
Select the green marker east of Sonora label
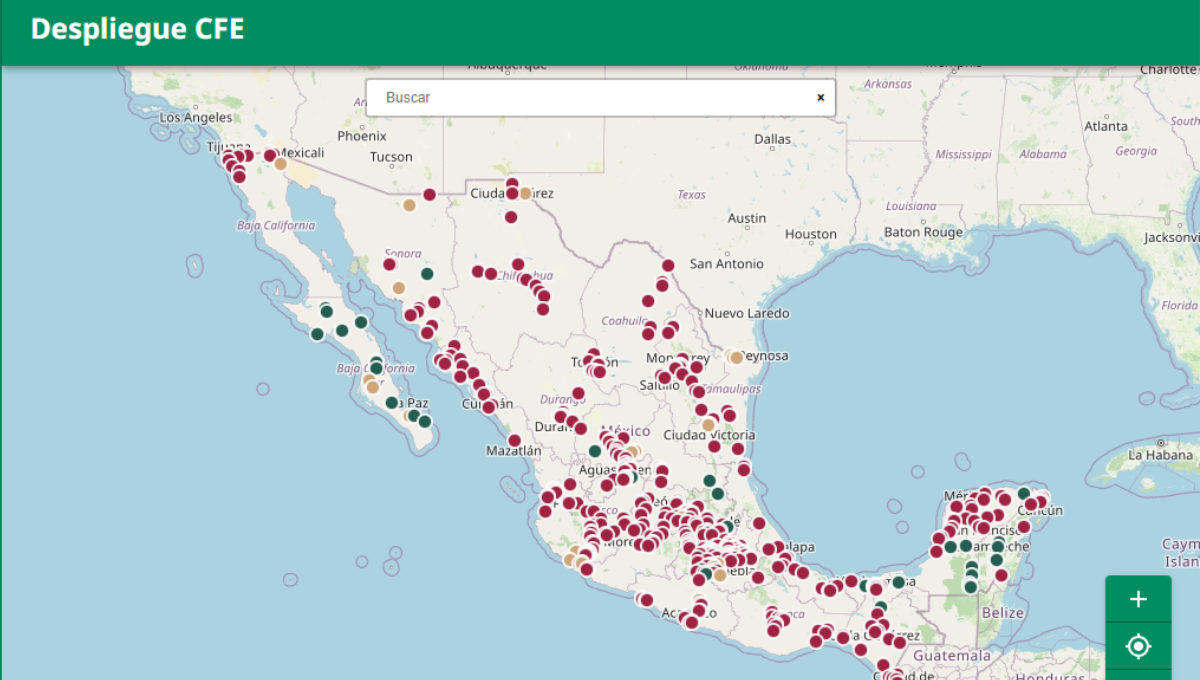point(427,274)
